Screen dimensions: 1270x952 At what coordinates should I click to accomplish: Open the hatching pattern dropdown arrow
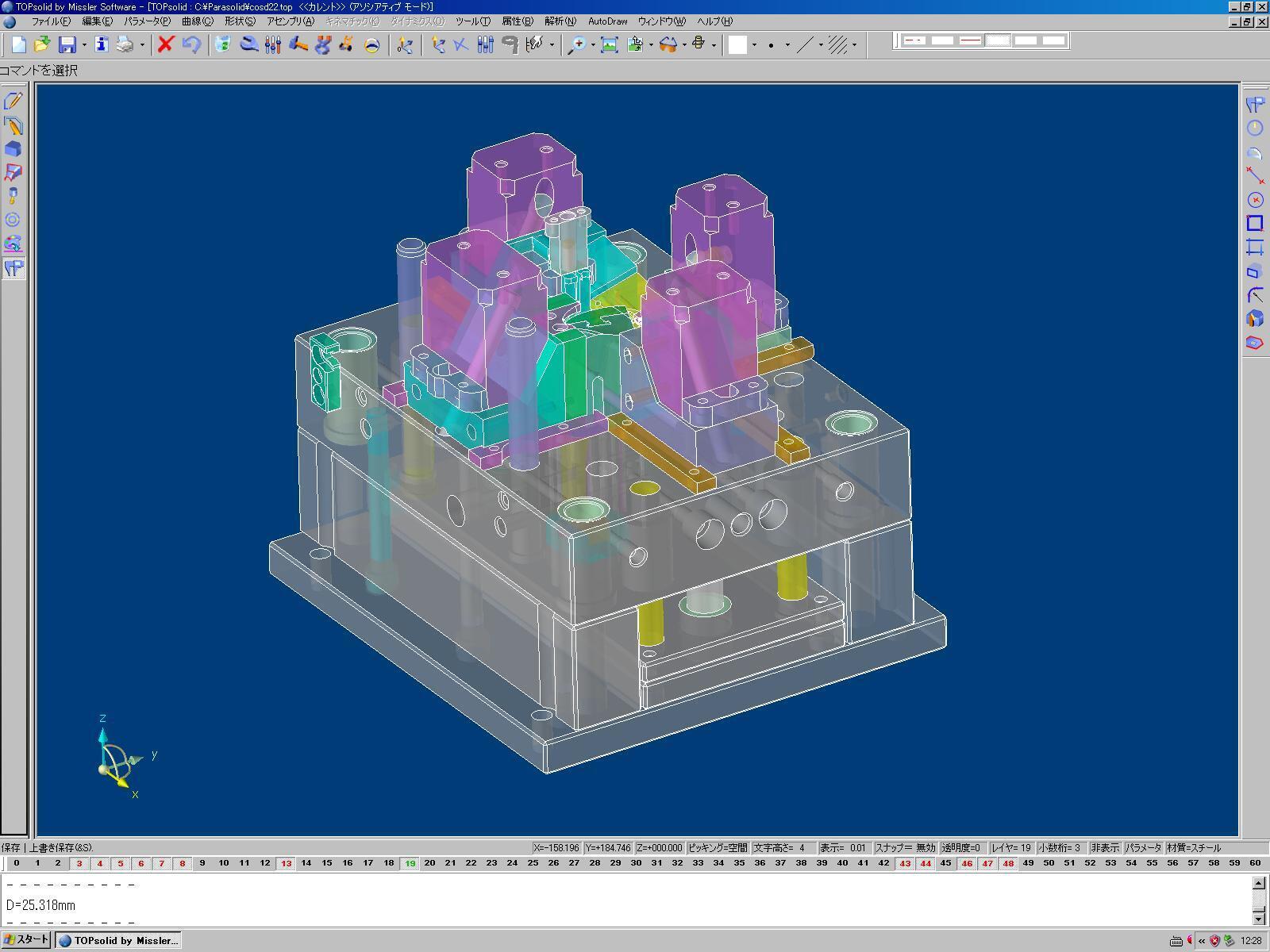854,45
